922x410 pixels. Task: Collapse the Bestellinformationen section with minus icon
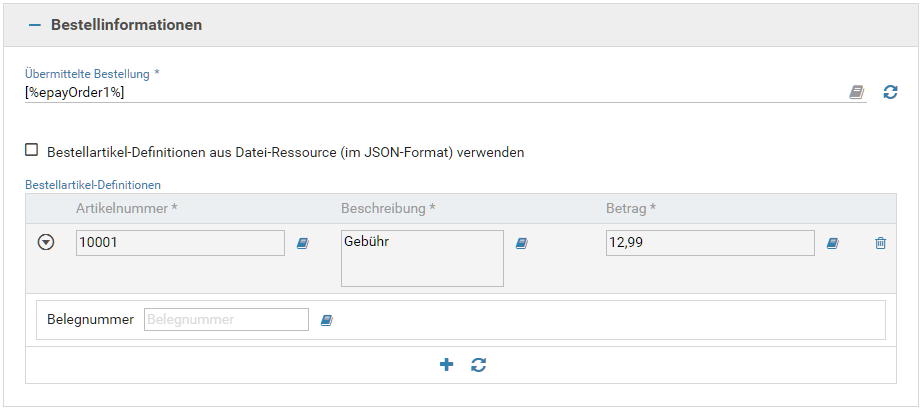(x=35, y=24)
